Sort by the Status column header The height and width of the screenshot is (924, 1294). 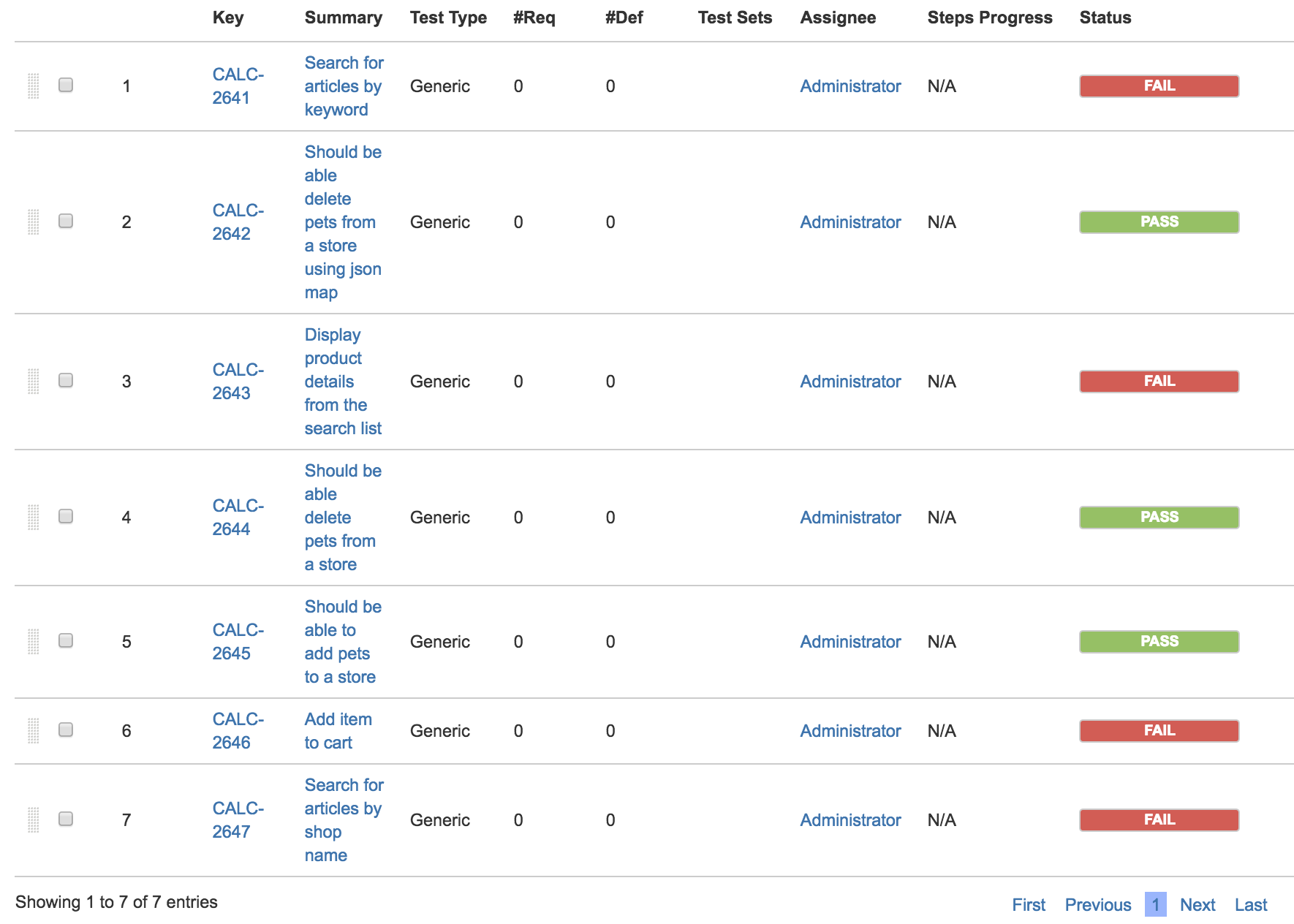1105,18
